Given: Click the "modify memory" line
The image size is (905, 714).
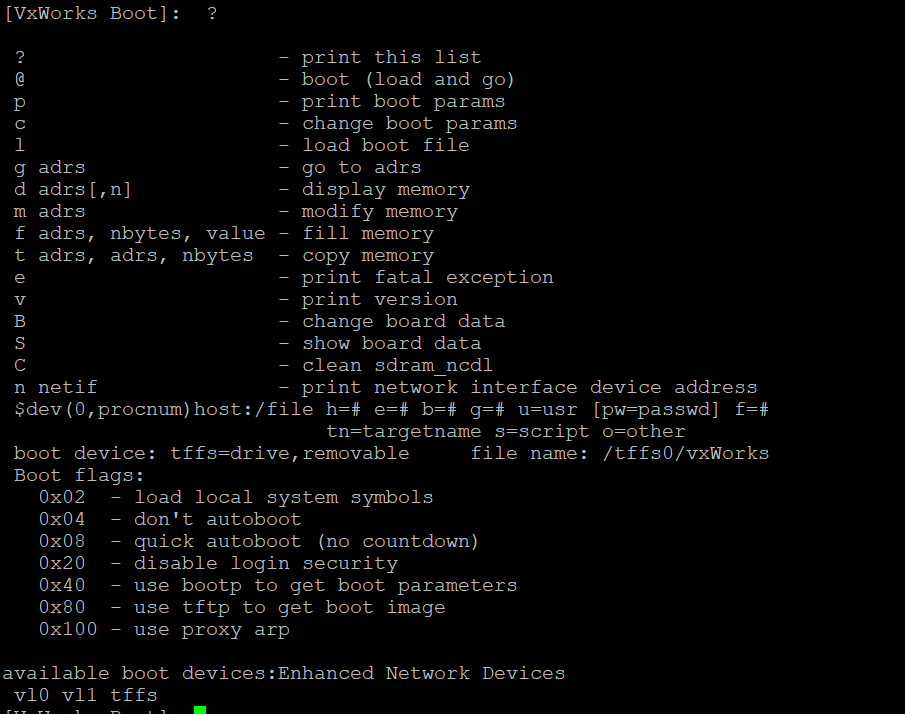Looking at the screenshot, I should (379, 212).
